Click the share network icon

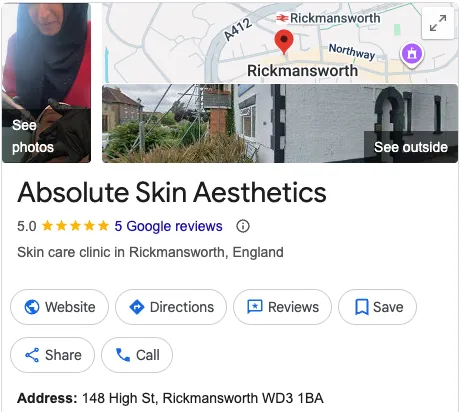(x=32, y=355)
